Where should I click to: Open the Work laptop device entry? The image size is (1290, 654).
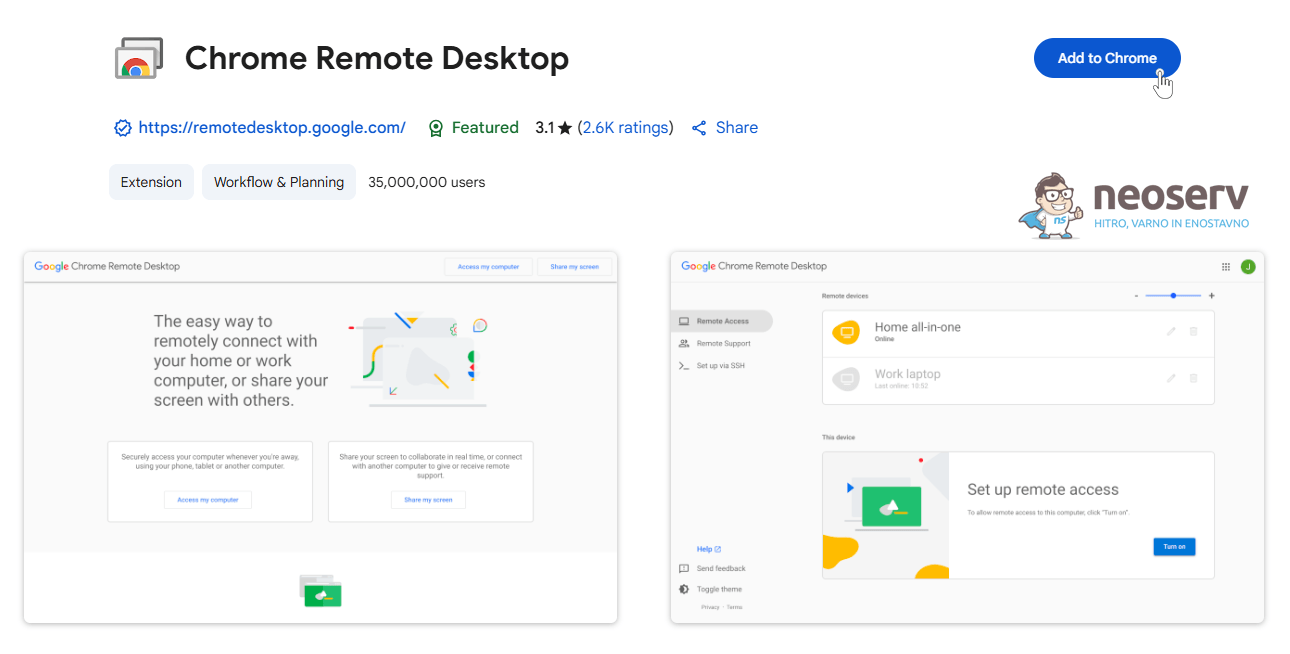(1018, 380)
